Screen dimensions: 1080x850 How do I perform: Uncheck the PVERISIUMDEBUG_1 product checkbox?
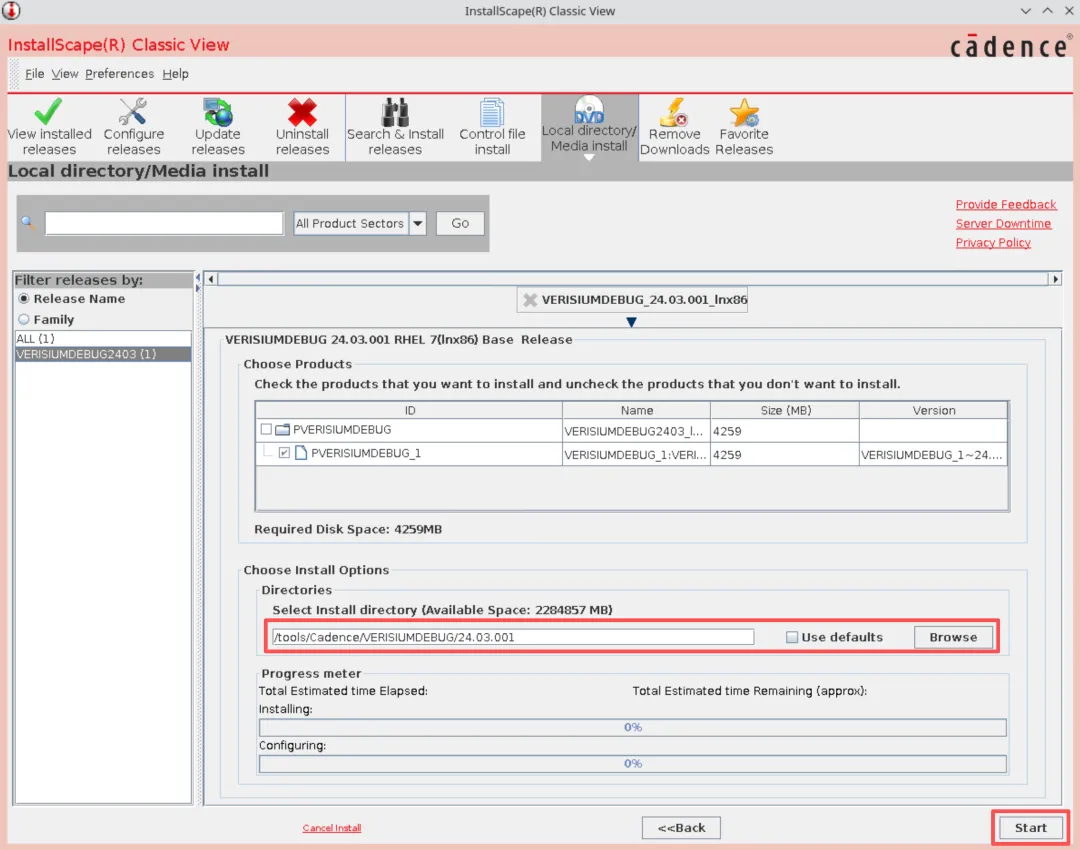[x=284, y=453]
